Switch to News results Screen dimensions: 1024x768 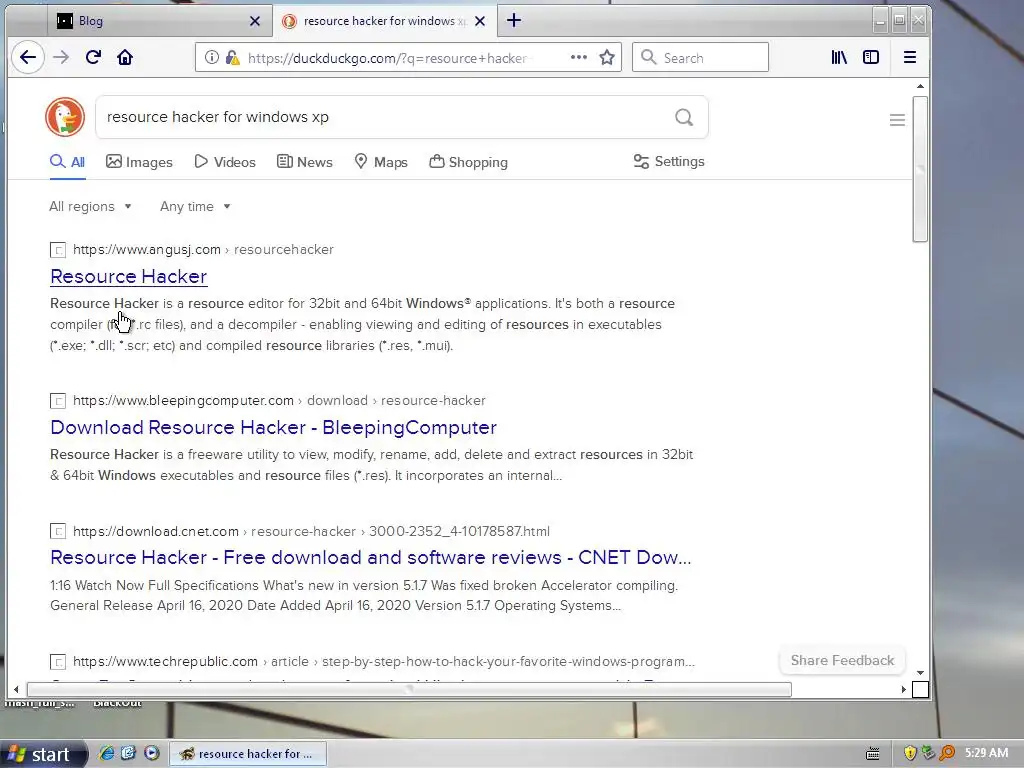click(x=305, y=162)
